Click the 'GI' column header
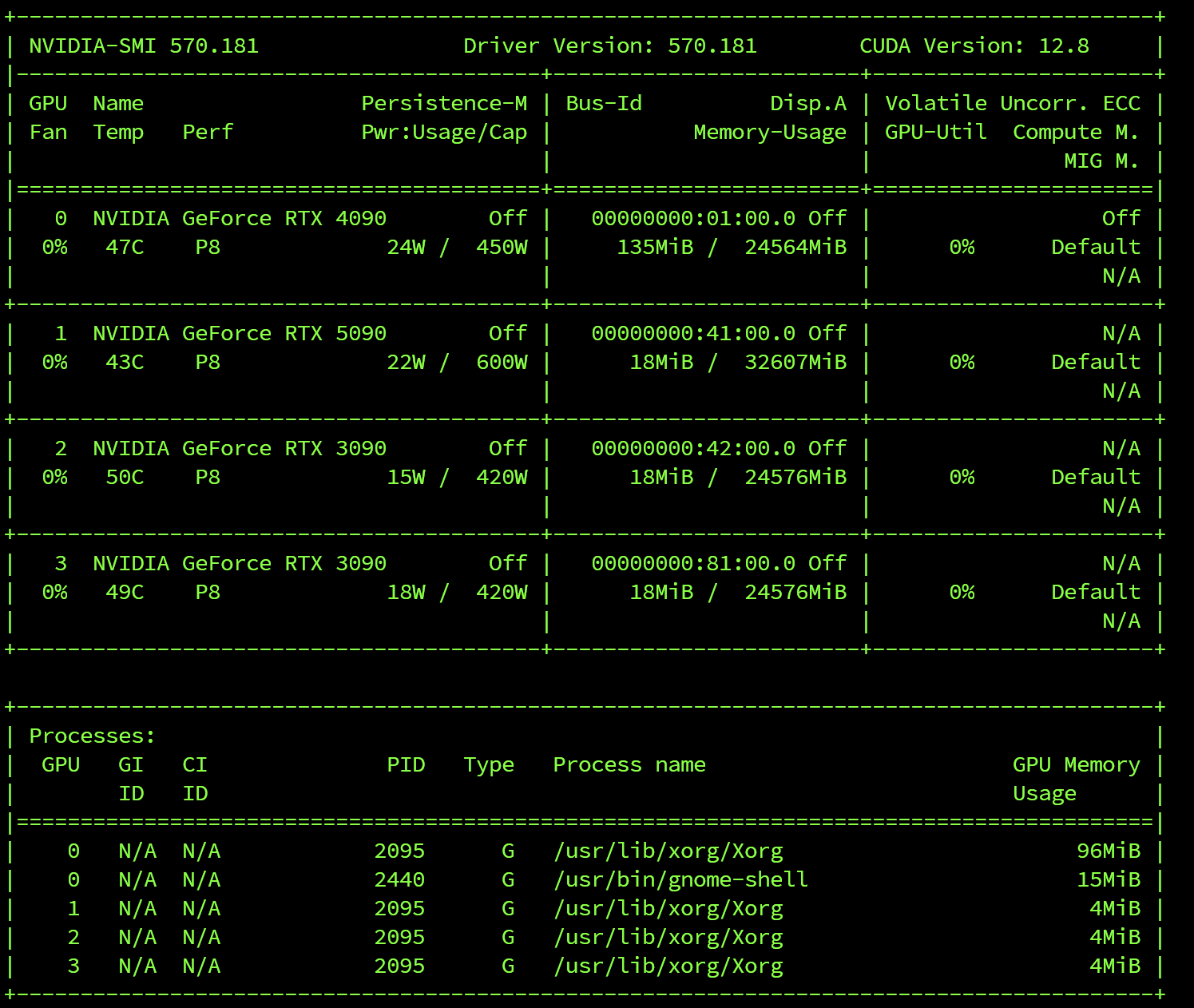This screenshot has height=1008, width=1194. click(131, 764)
